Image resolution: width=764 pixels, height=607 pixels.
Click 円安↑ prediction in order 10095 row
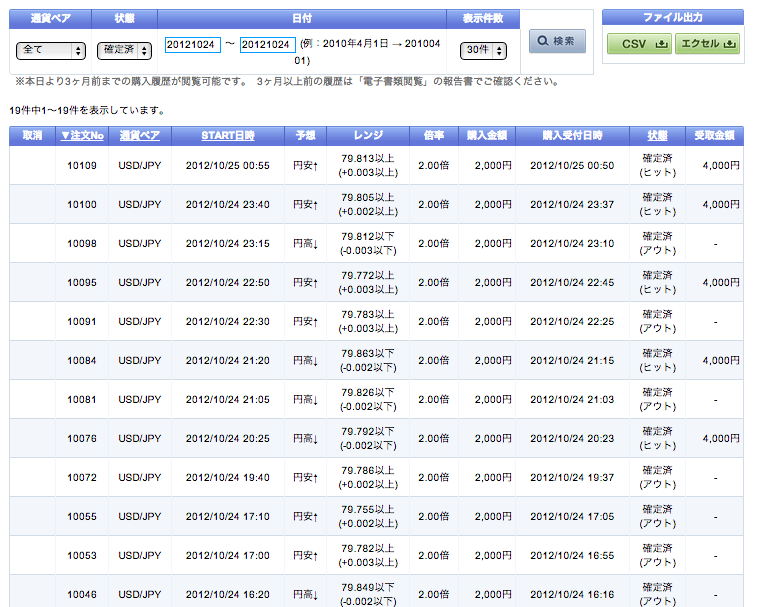[306, 283]
